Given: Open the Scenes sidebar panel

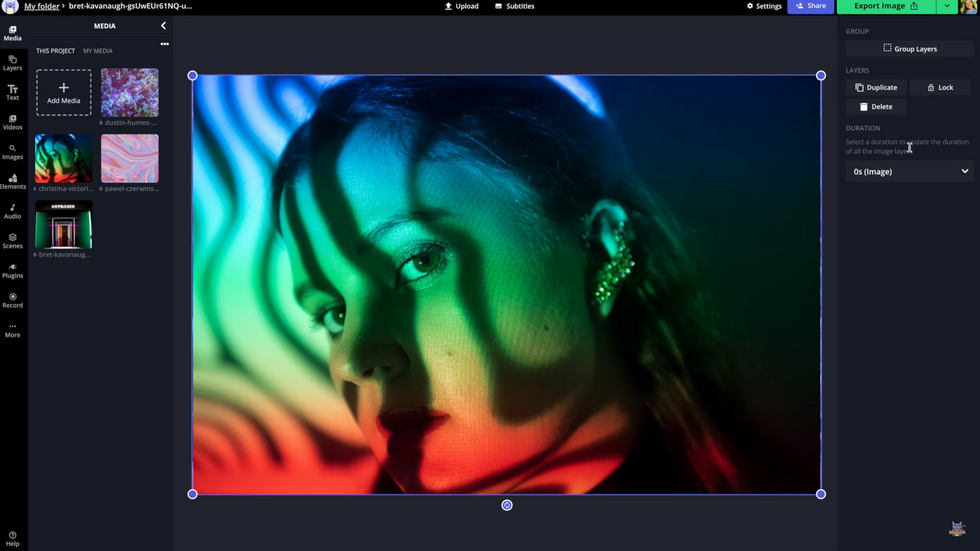Looking at the screenshot, I should [12, 241].
